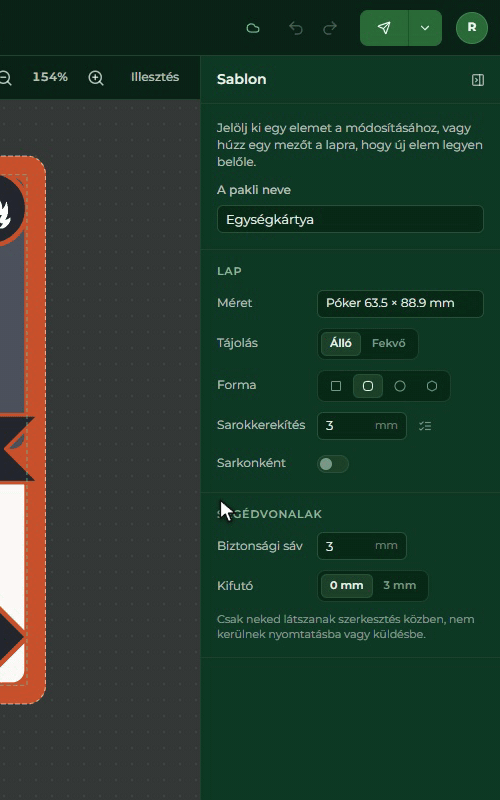Click the Biztonsági sáv label
Image resolution: width=500 pixels, height=800 pixels.
[x=260, y=546]
